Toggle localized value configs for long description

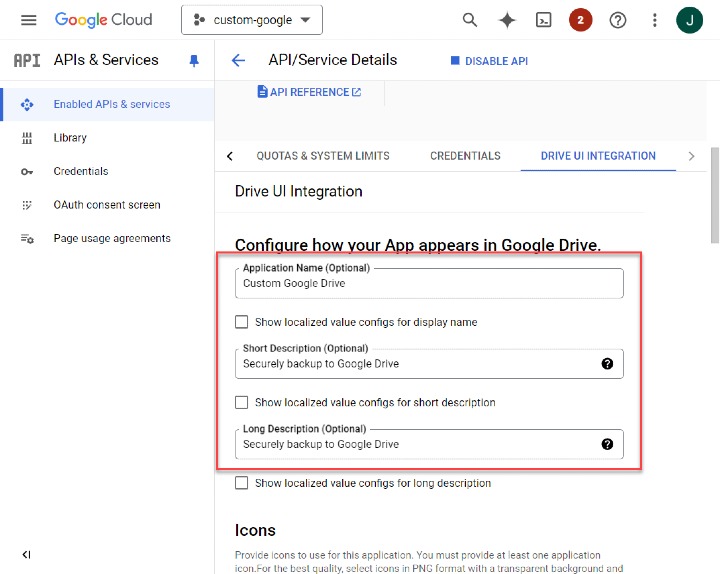(241, 483)
